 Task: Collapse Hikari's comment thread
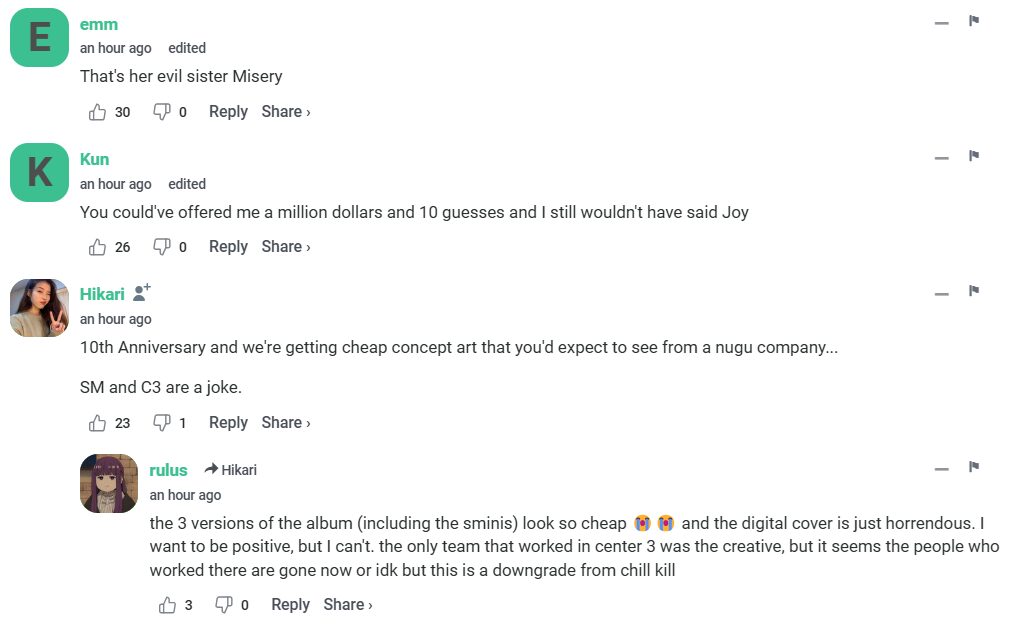point(941,293)
